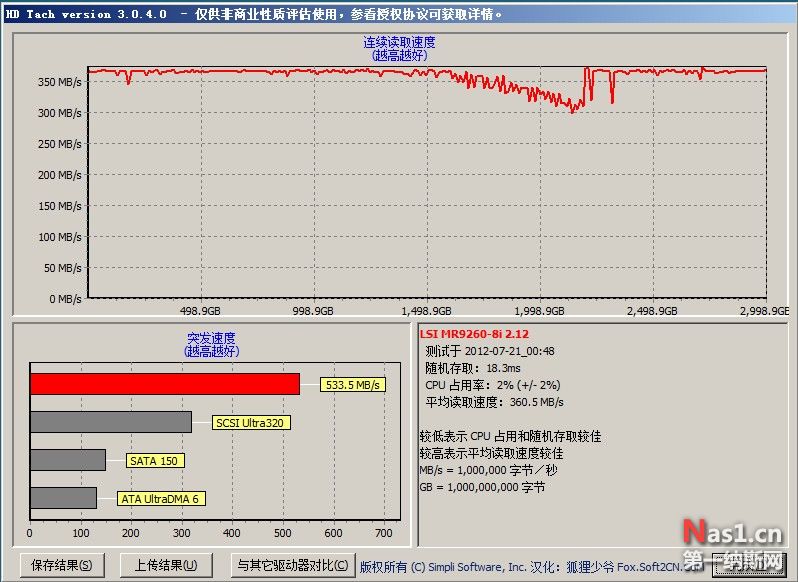
Task: Click the SCSI Ultra320 label
Action: [x=251, y=423]
